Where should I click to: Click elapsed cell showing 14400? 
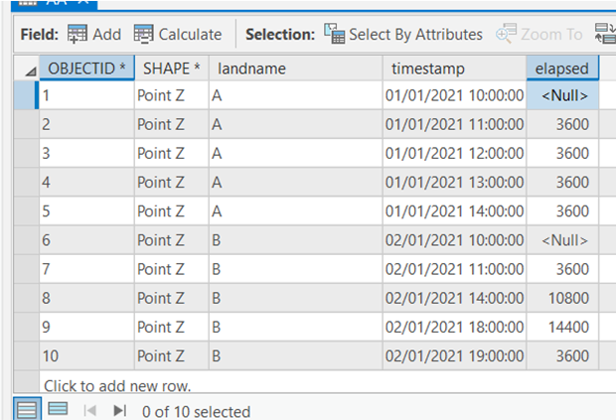565,326
